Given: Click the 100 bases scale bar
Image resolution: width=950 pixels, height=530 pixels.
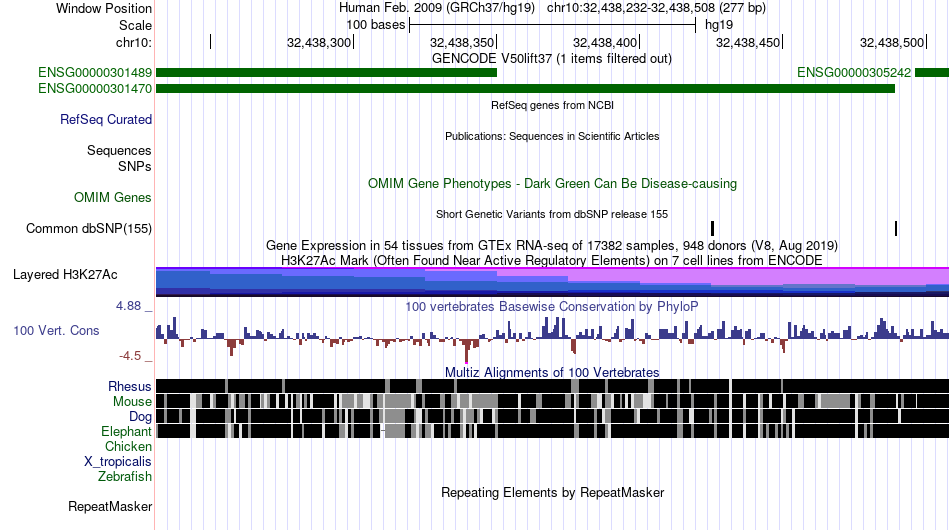Looking at the screenshot, I should [552, 25].
